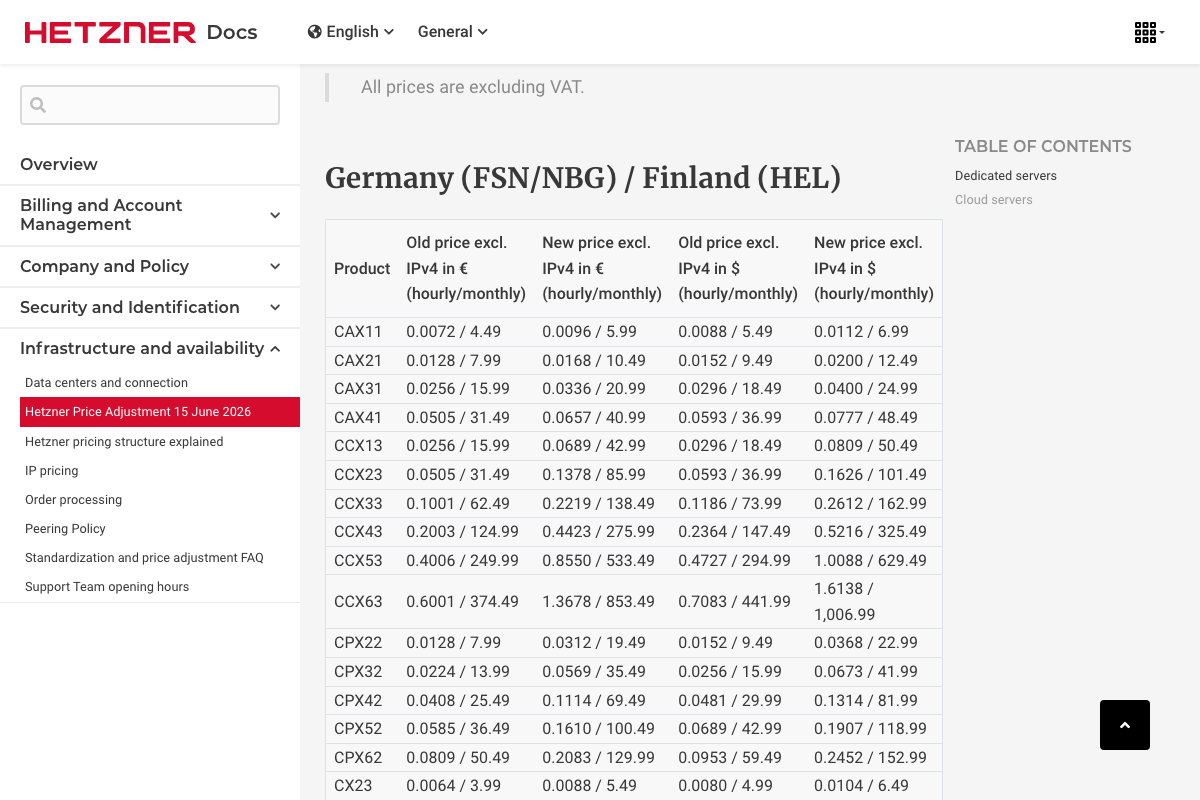Click the CPX42 product cell
The width and height of the screenshot is (1200, 800).
(362, 700)
